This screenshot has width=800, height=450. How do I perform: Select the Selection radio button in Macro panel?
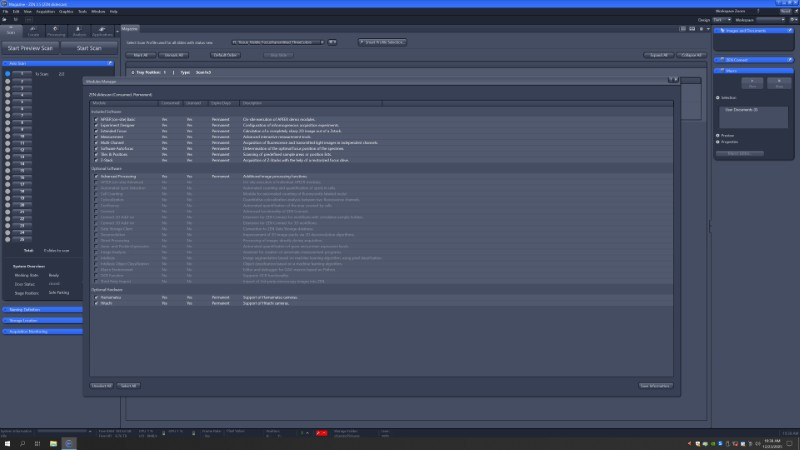point(718,98)
